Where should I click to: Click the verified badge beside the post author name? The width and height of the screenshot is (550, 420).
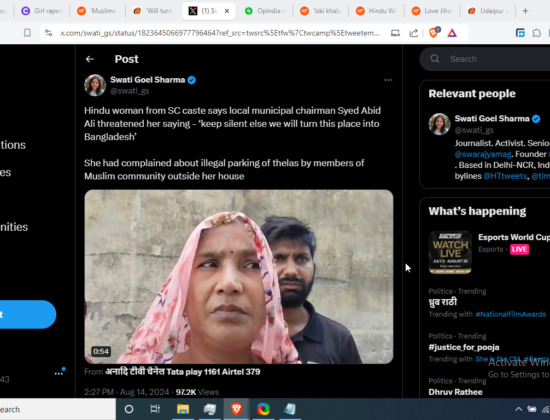click(192, 80)
